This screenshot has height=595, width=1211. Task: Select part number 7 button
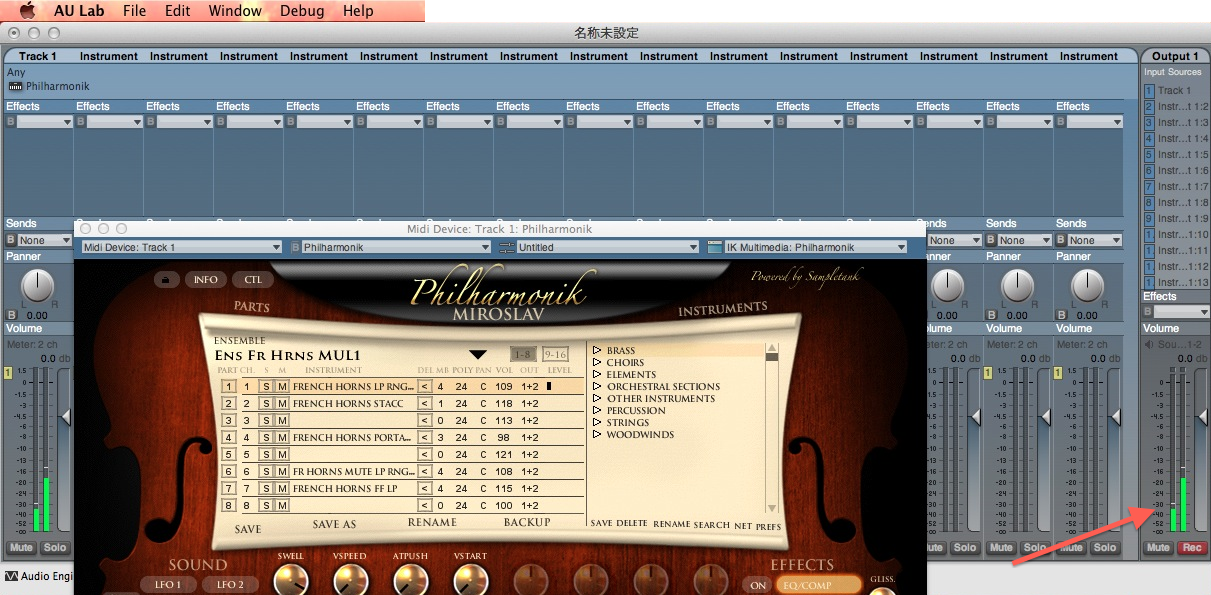pyautogui.click(x=228, y=488)
